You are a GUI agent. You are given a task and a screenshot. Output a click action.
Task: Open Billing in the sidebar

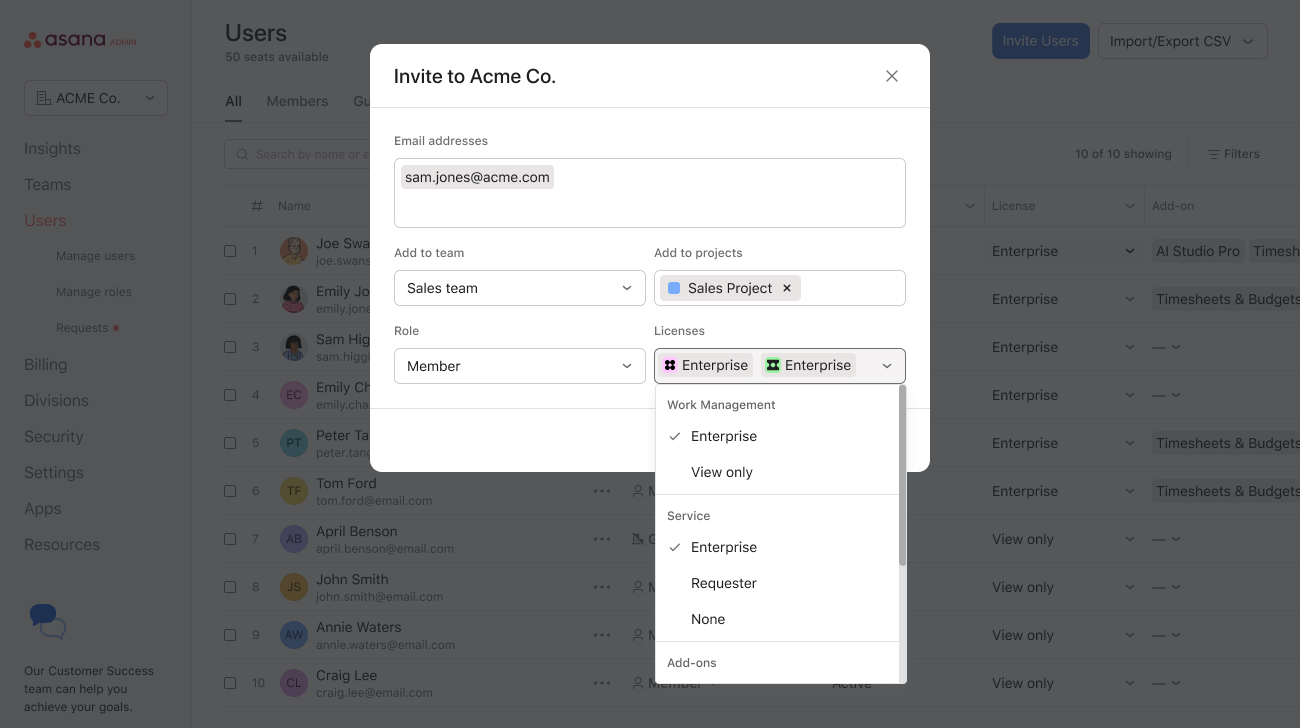point(46,364)
